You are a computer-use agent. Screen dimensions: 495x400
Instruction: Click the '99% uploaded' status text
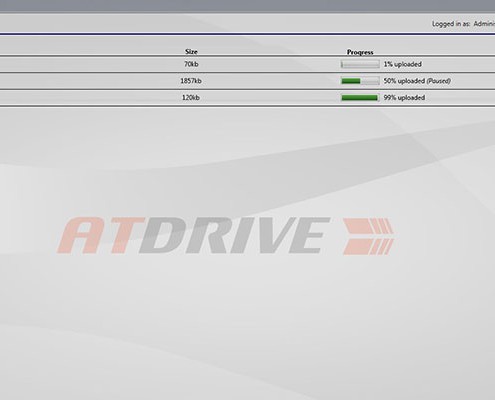404,98
